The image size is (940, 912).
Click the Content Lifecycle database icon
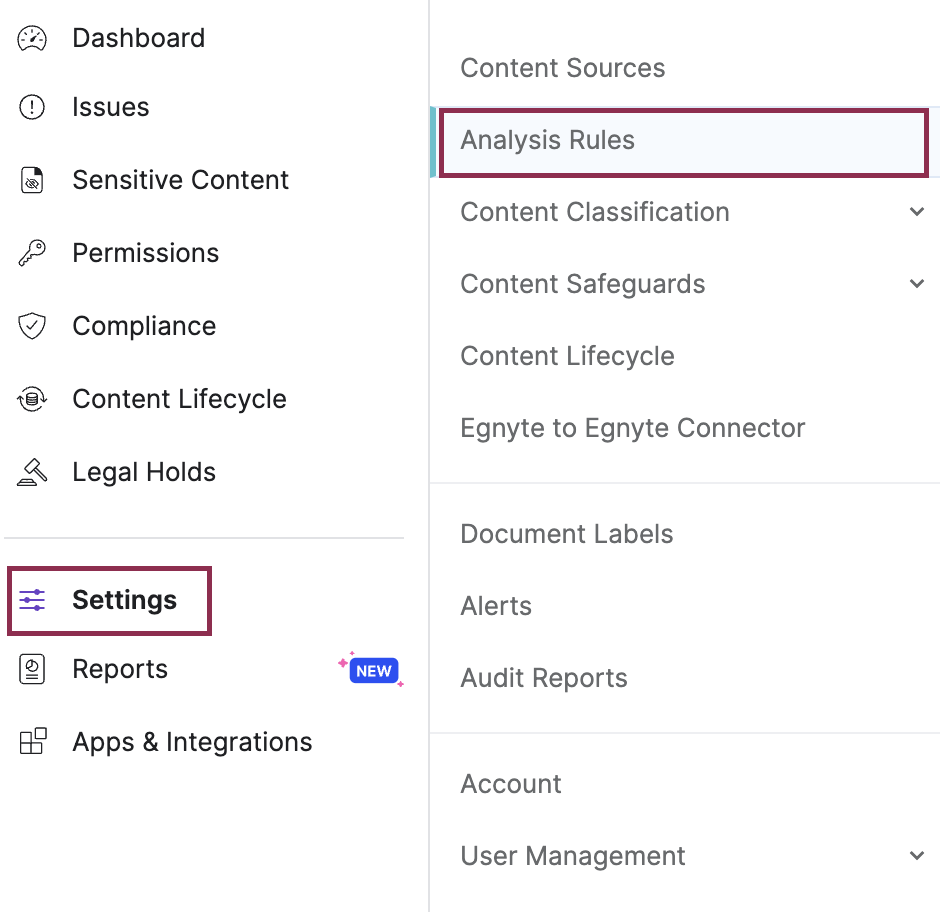coord(31,398)
